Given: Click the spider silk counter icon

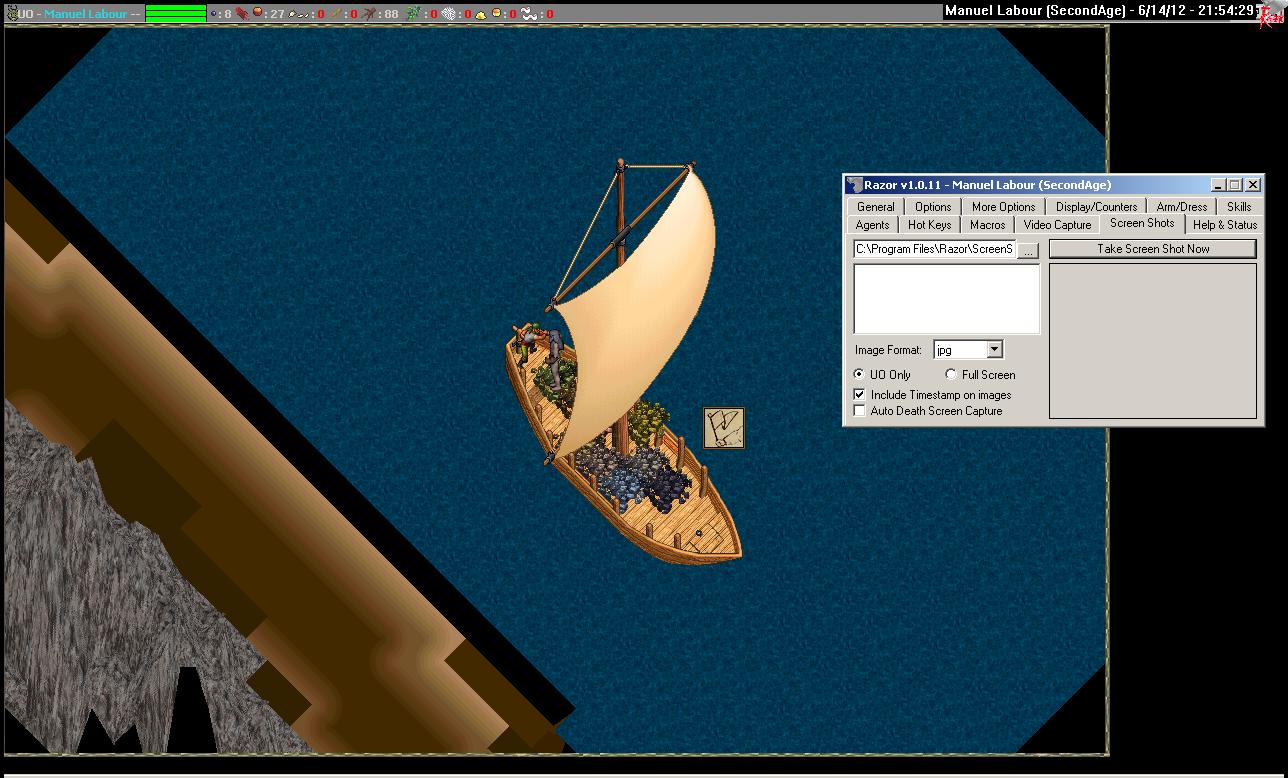Looking at the screenshot, I should 449,14.
